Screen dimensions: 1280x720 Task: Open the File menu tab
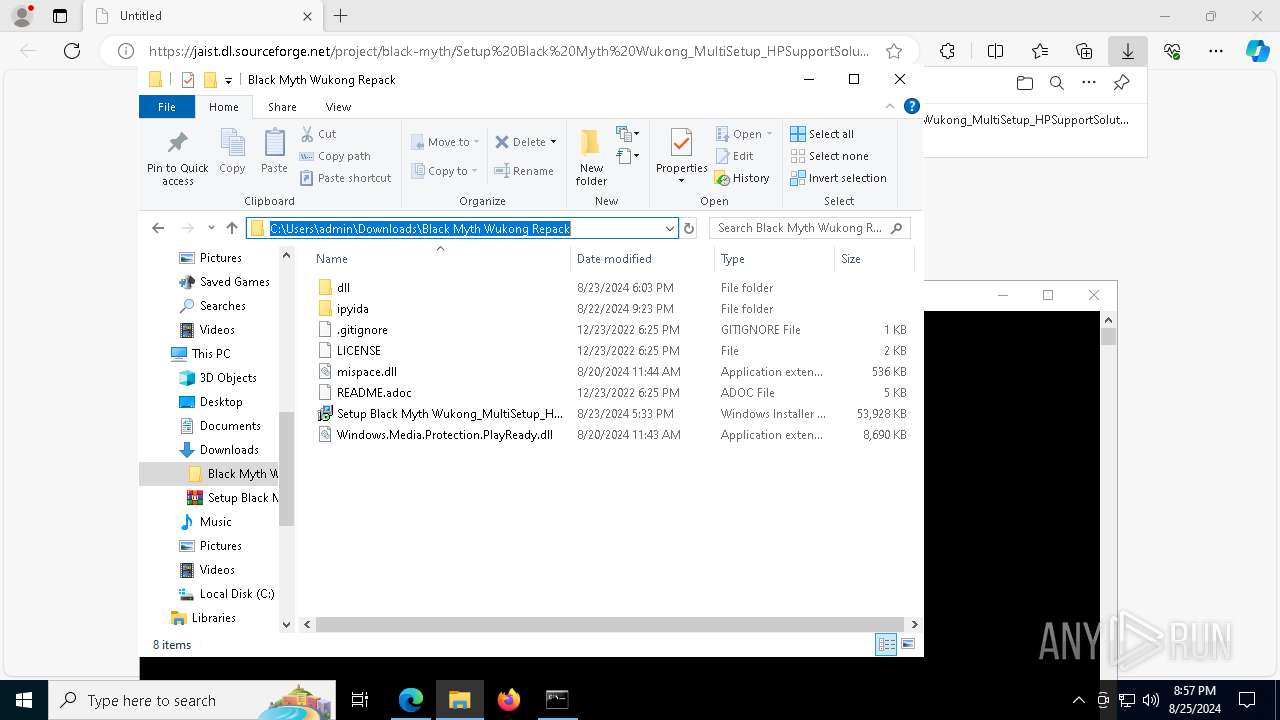(167, 107)
